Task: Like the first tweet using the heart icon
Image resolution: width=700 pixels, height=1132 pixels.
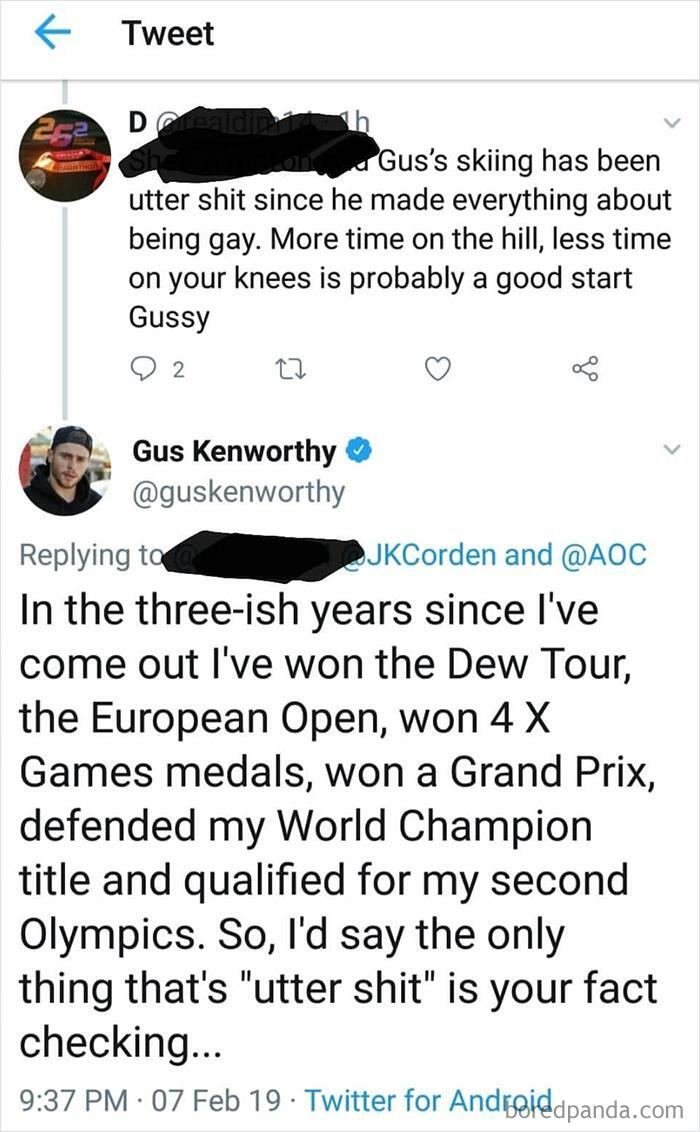Action: tap(436, 368)
